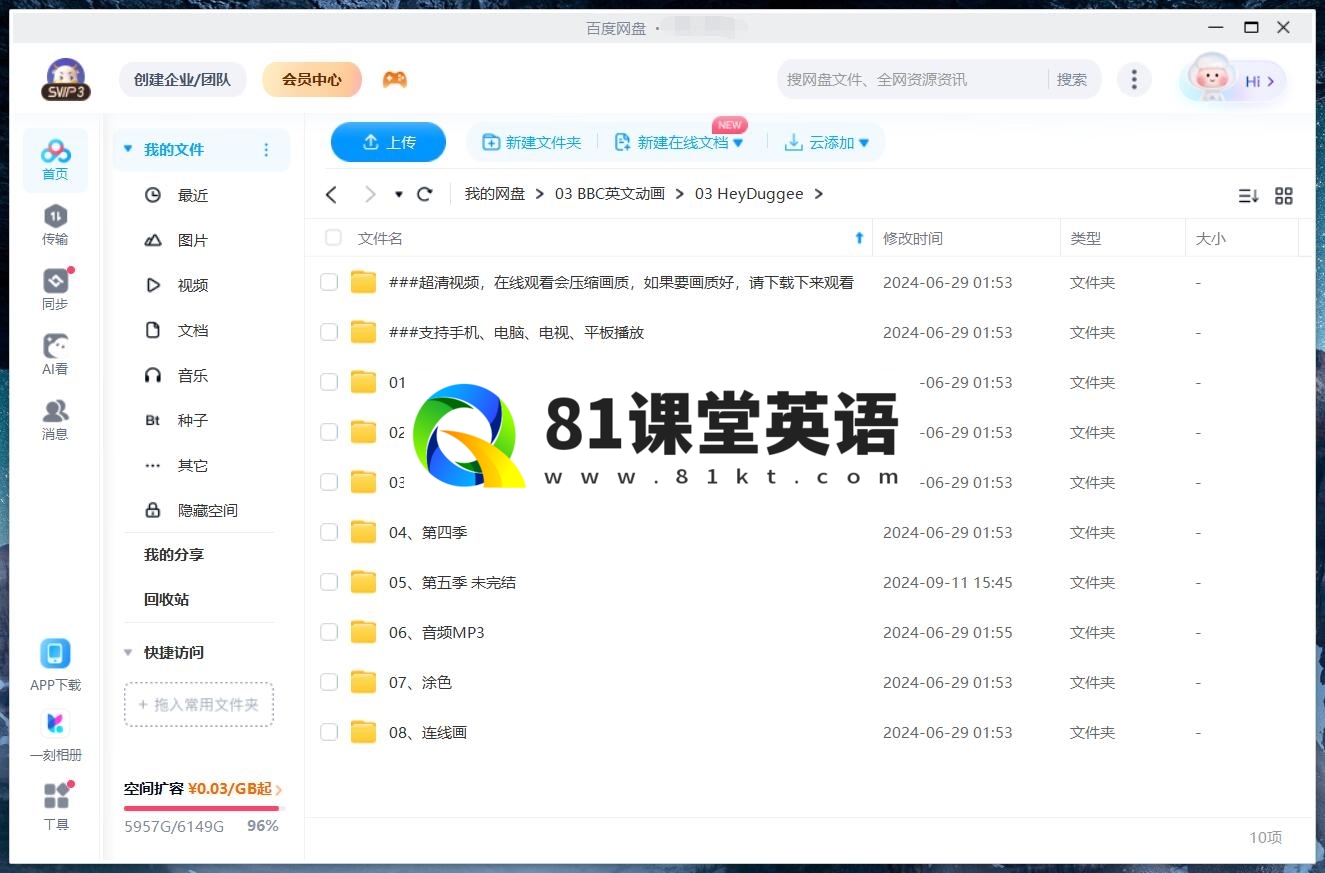The height and width of the screenshot is (873, 1325).
Task: Collapse the 快捷访问 section
Action: pyautogui.click(x=128, y=652)
